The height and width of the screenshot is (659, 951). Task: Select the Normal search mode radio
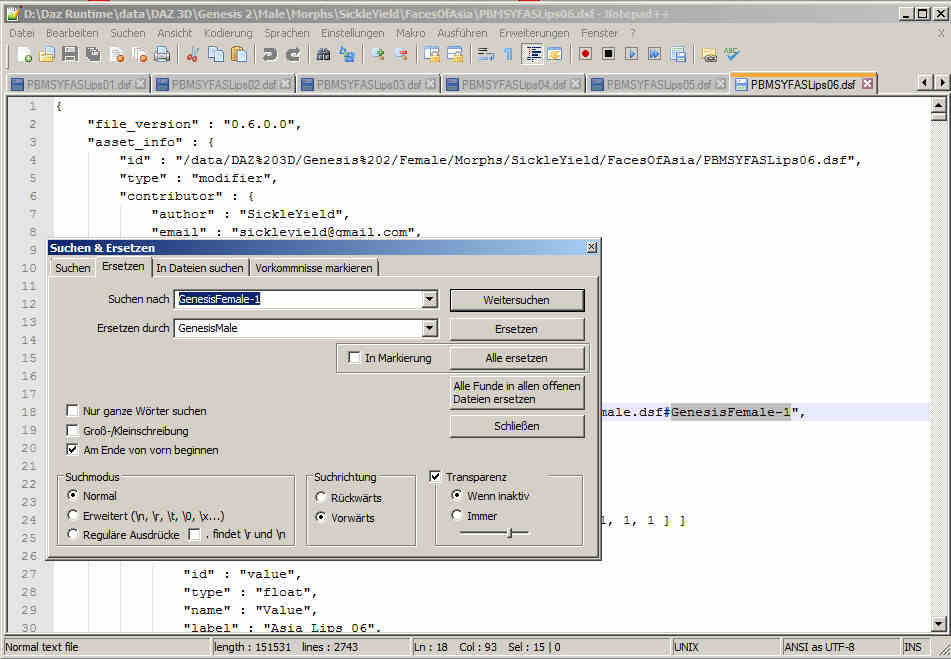(72, 495)
